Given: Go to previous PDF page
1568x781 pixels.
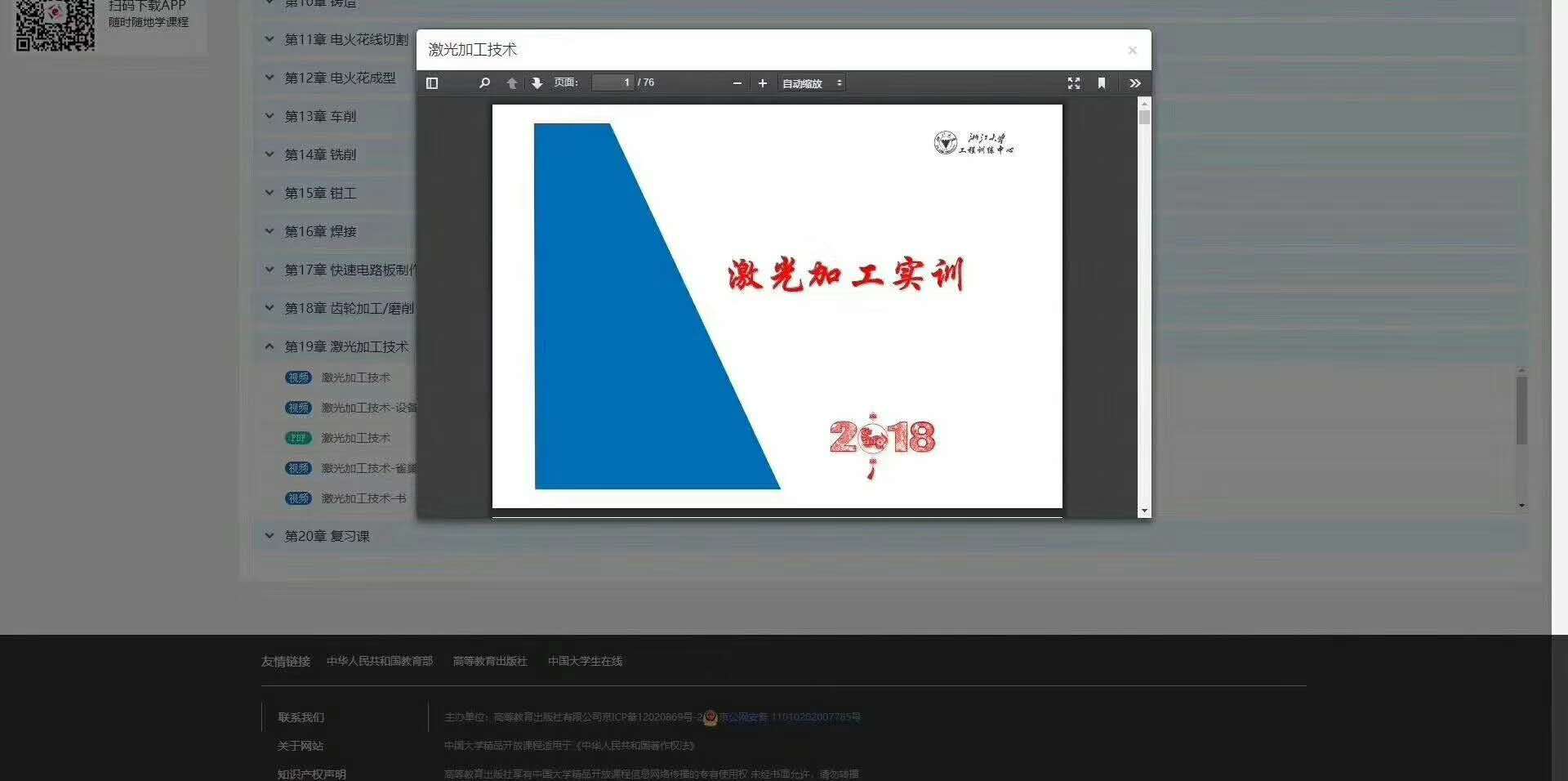Looking at the screenshot, I should point(512,83).
